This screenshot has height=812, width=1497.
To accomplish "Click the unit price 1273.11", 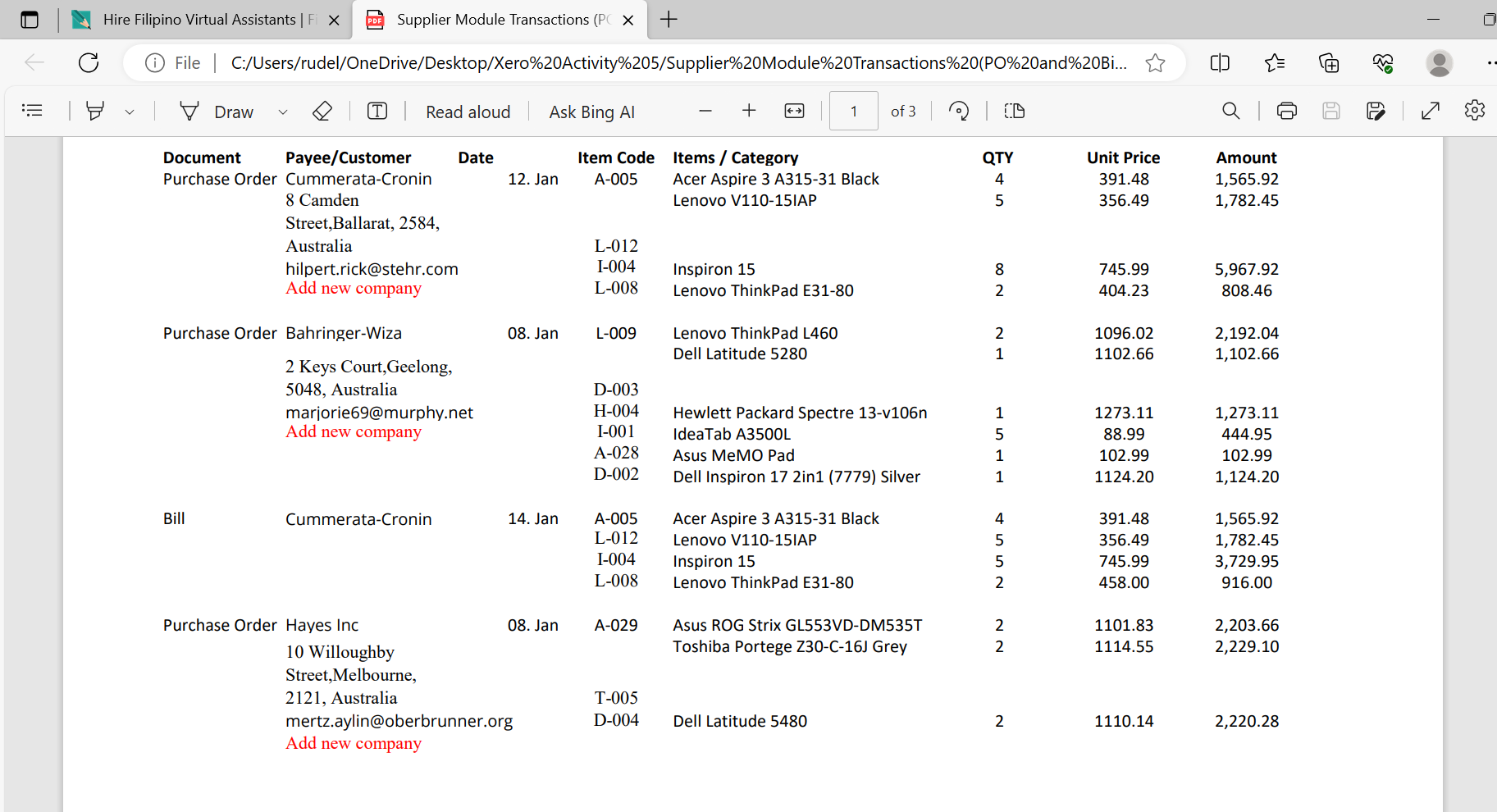I will [x=1124, y=413].
